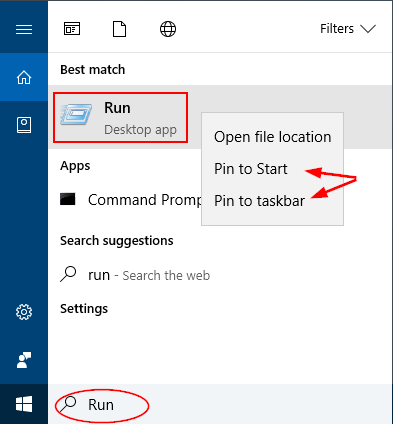This screenshot has height=424, width=393.
Task: Click the Search suggestions heading
Action: [x=117, y=241]
